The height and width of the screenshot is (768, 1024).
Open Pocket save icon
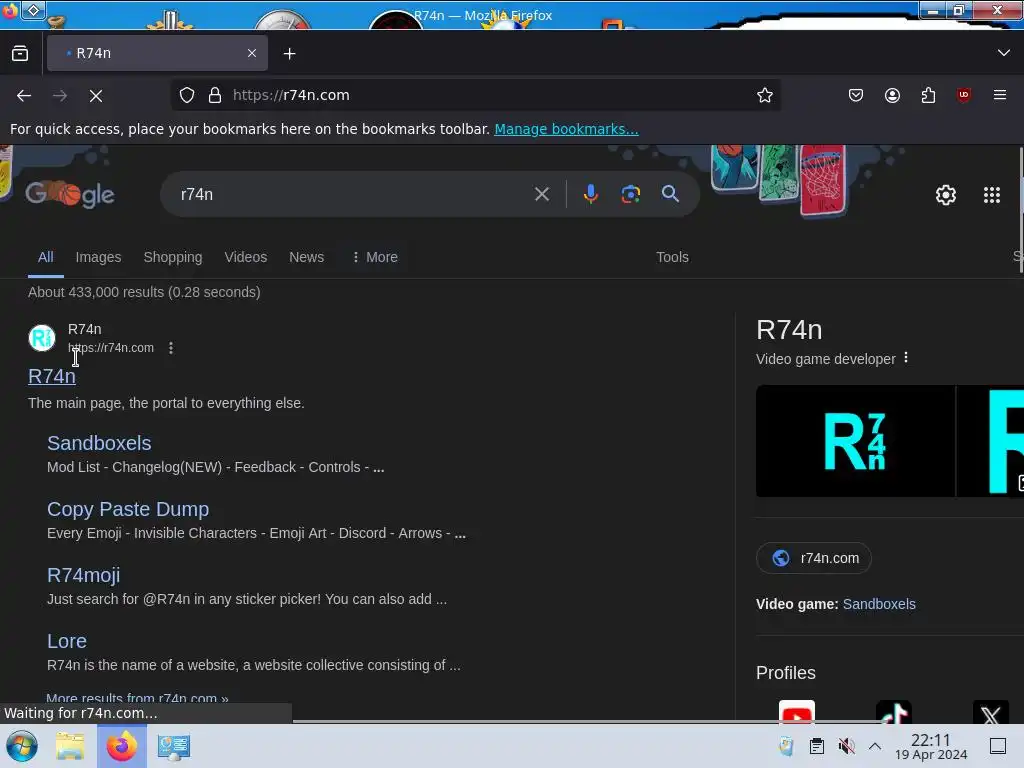pos(856,95)
